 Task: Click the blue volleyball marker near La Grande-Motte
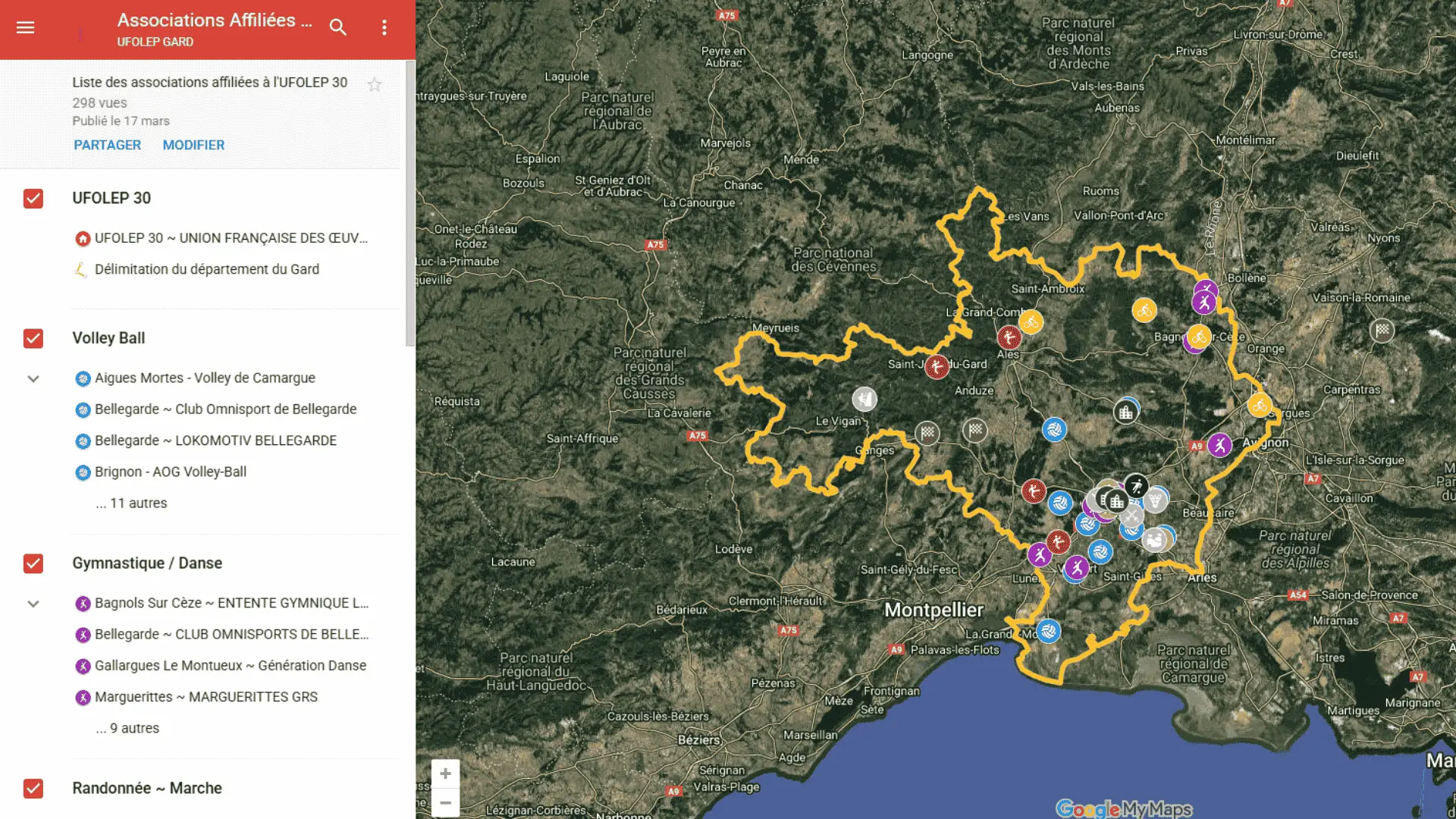(1048, 631)
